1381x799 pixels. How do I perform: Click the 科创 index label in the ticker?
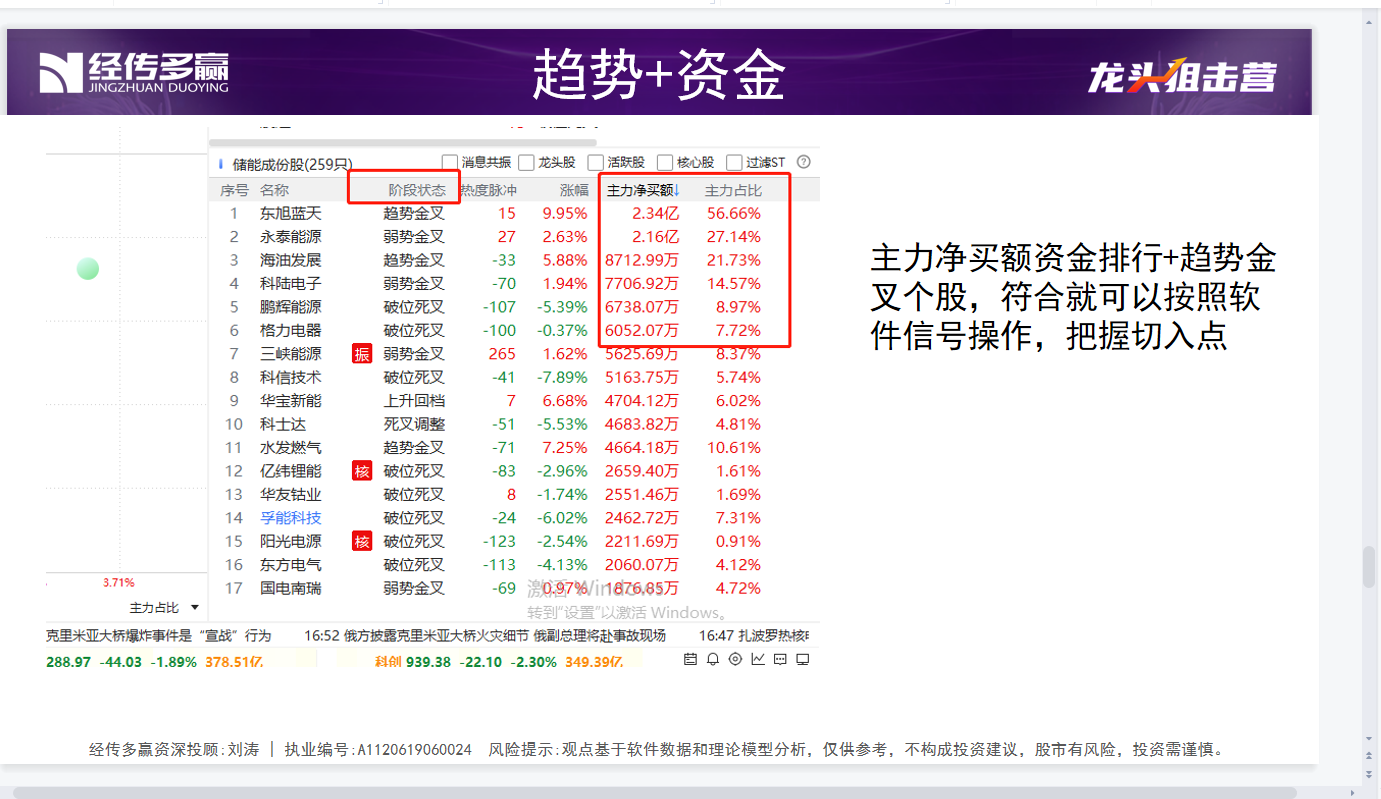[388, 662]
